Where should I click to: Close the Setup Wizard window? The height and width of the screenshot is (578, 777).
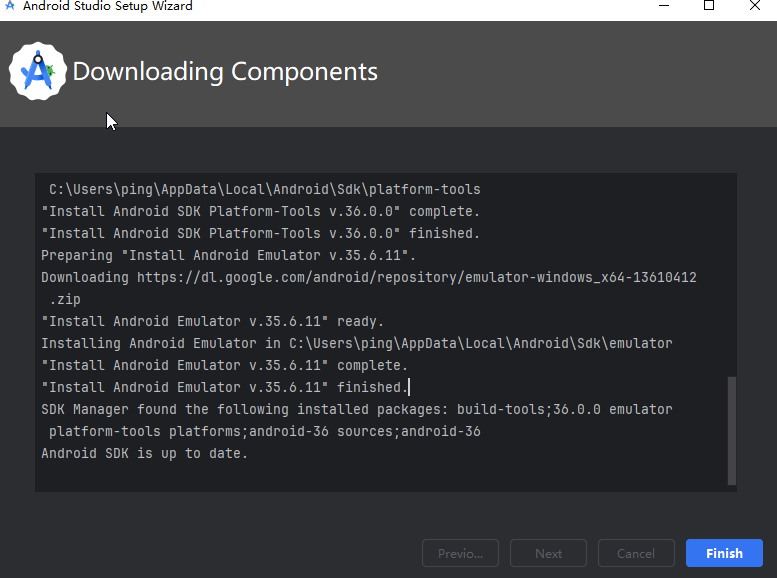click(755, 6)
